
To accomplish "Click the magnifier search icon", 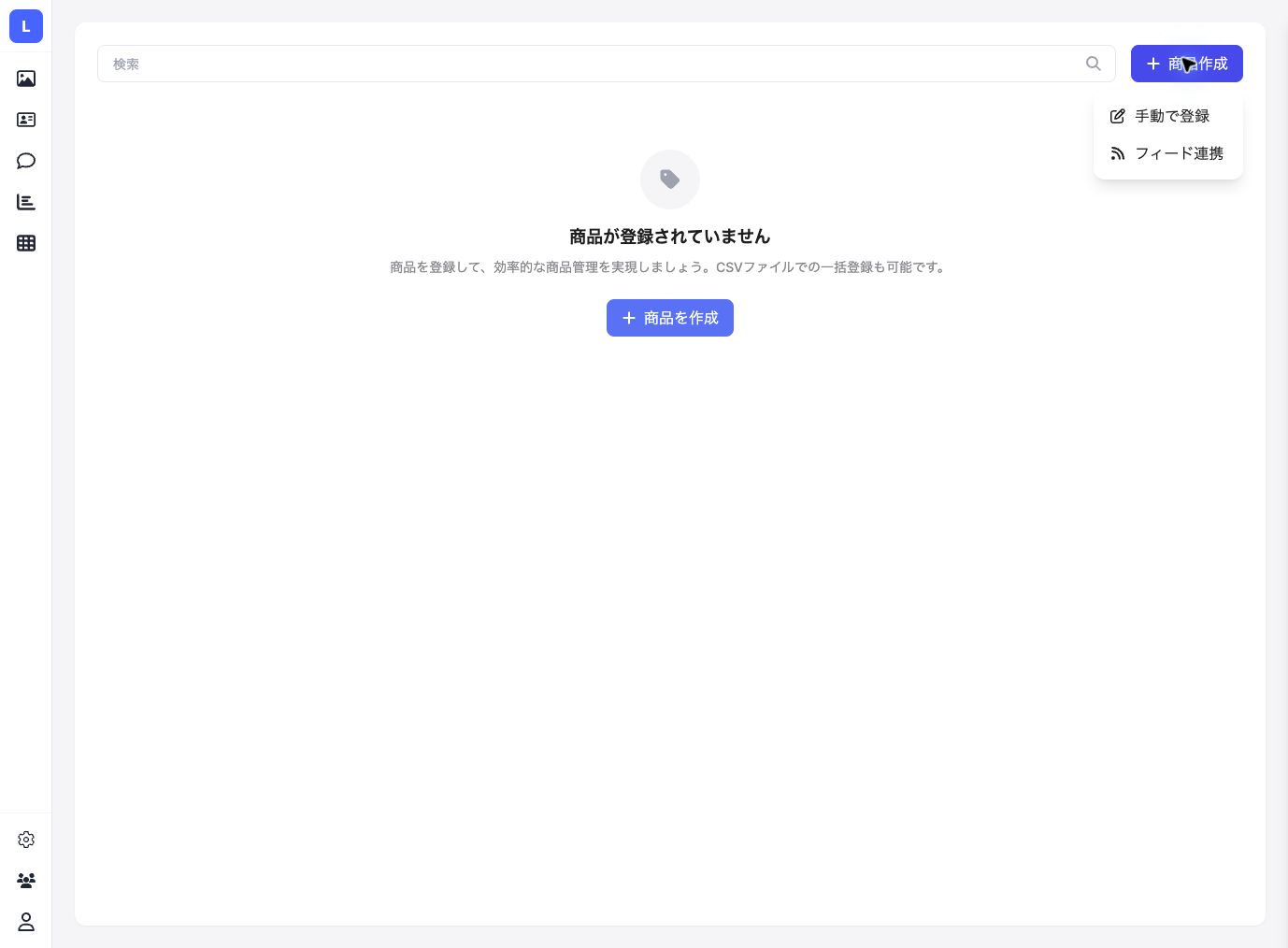I will [1094, 64].
